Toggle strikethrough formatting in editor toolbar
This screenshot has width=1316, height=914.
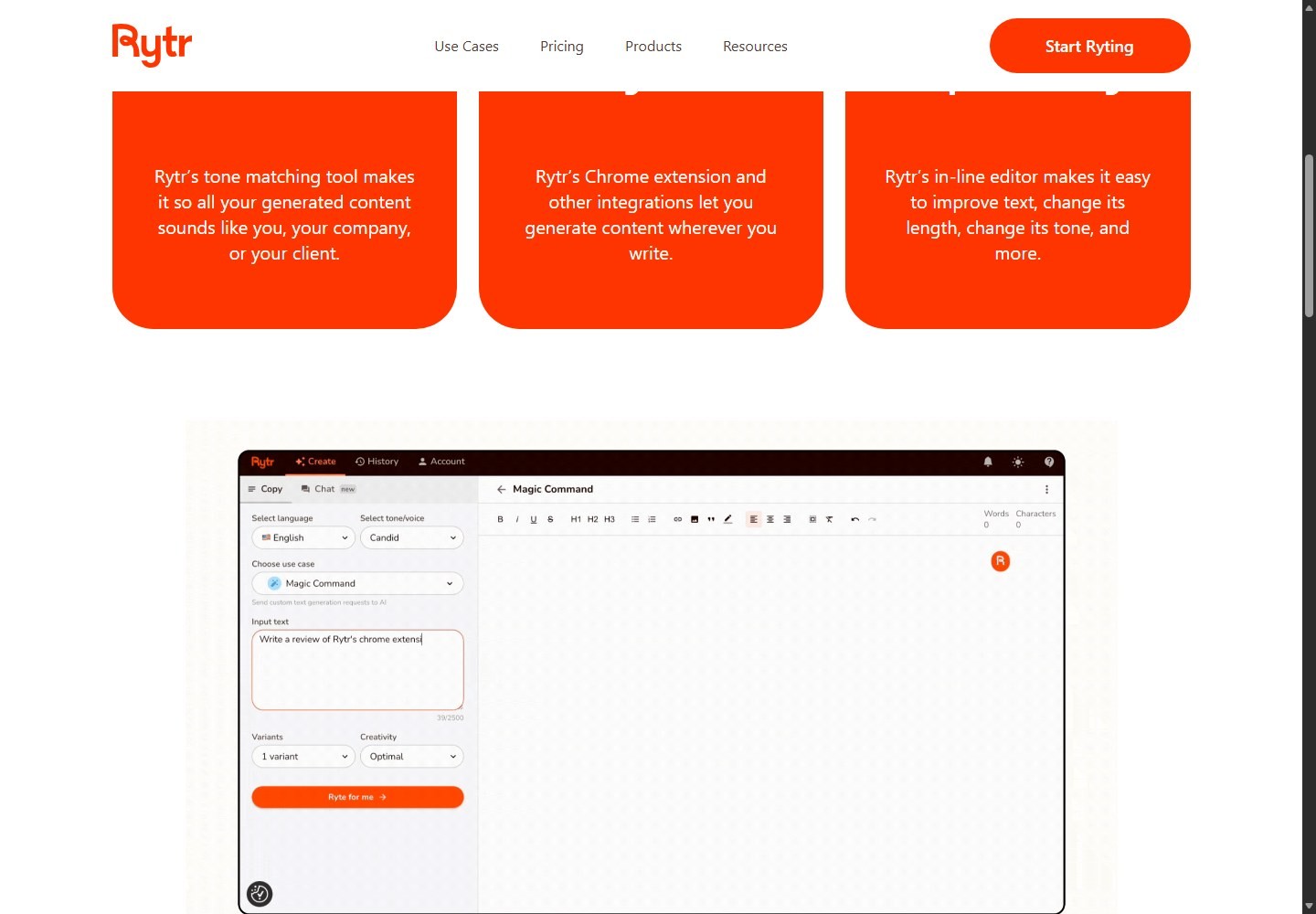[550, 519]
